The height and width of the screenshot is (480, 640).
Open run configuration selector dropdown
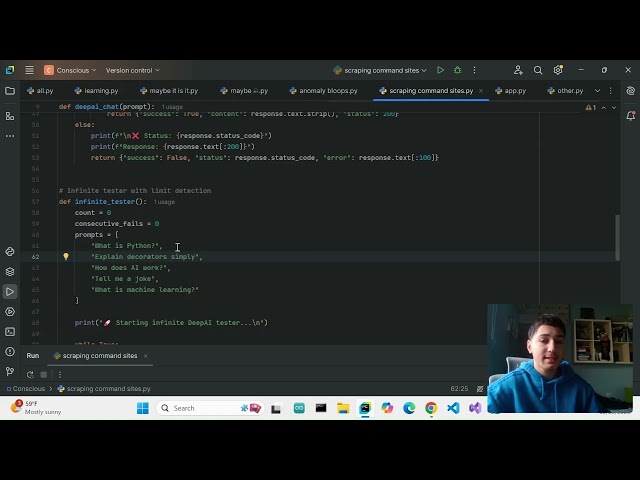coord(380,70)
